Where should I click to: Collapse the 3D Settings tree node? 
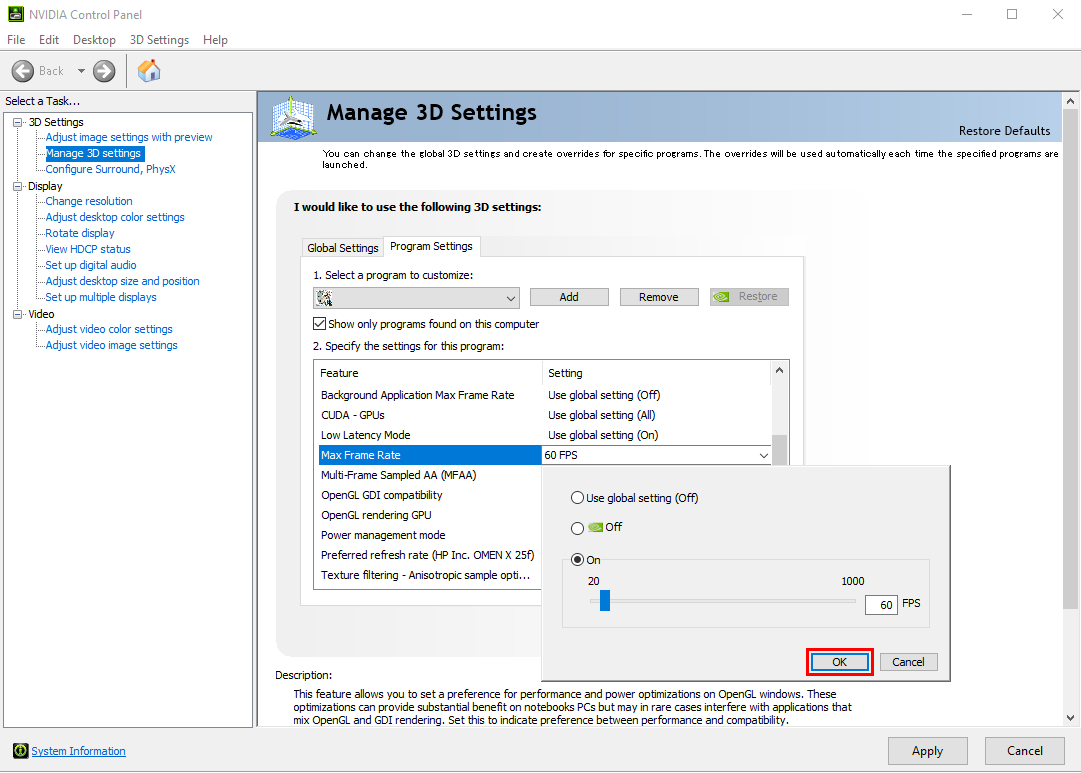click(x=18, y=122)
